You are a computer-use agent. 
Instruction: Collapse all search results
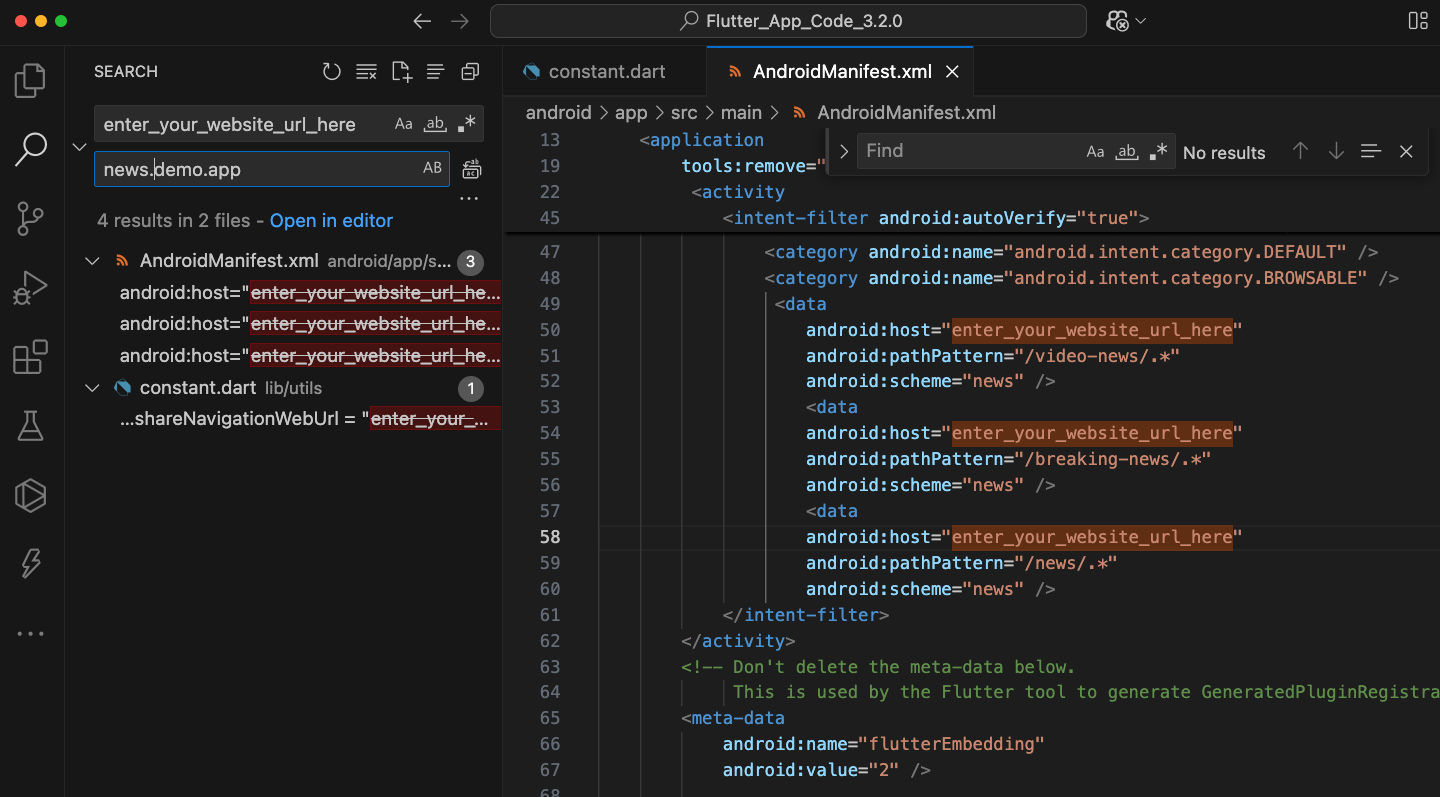470,72
